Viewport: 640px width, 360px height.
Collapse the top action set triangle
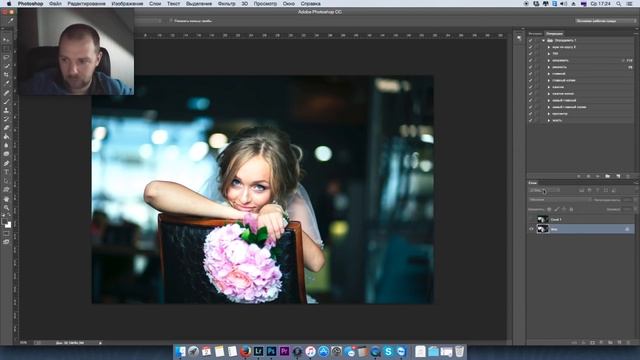tap(543, 40)
